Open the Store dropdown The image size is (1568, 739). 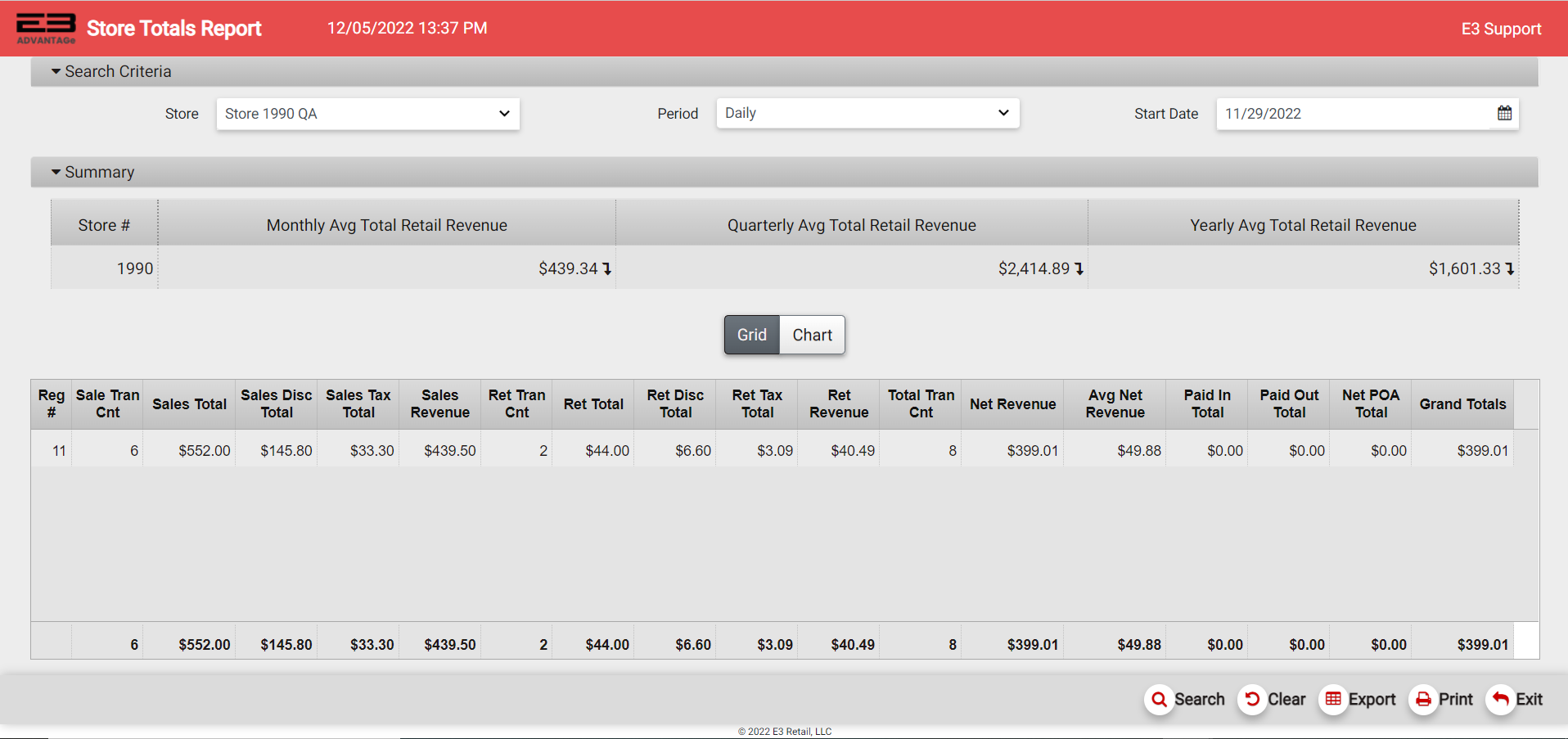(x=367, y=114)
